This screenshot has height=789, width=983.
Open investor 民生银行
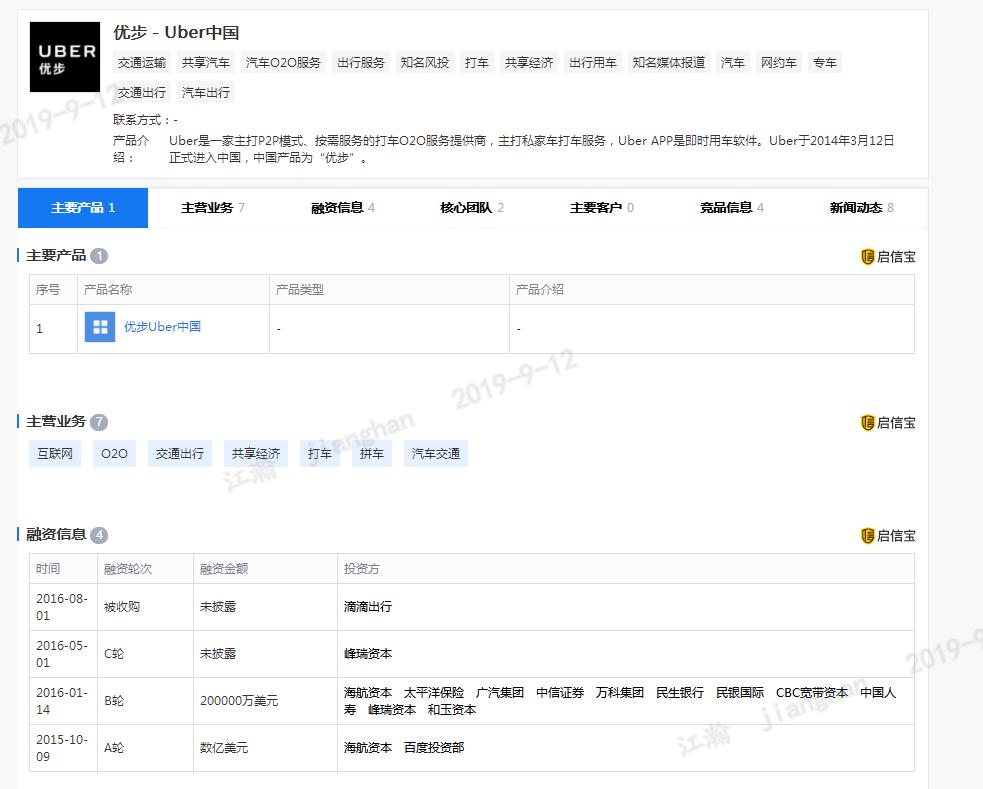tap(680, 692)
